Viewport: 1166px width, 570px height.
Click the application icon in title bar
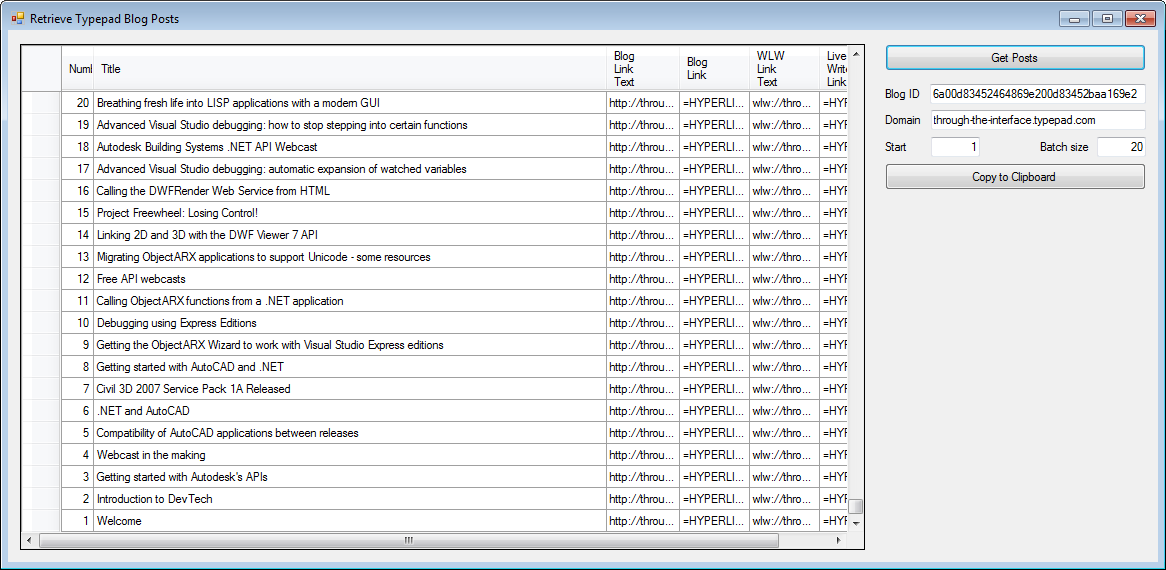(17, 18)
